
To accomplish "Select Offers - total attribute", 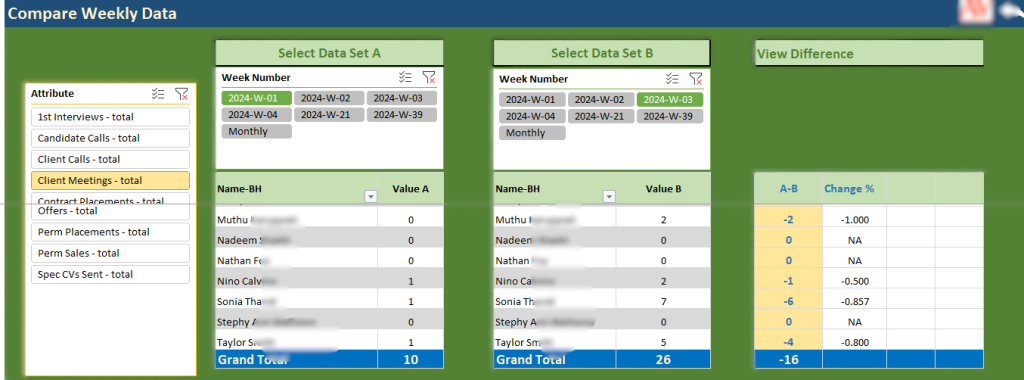I will [x=110, y=212].
